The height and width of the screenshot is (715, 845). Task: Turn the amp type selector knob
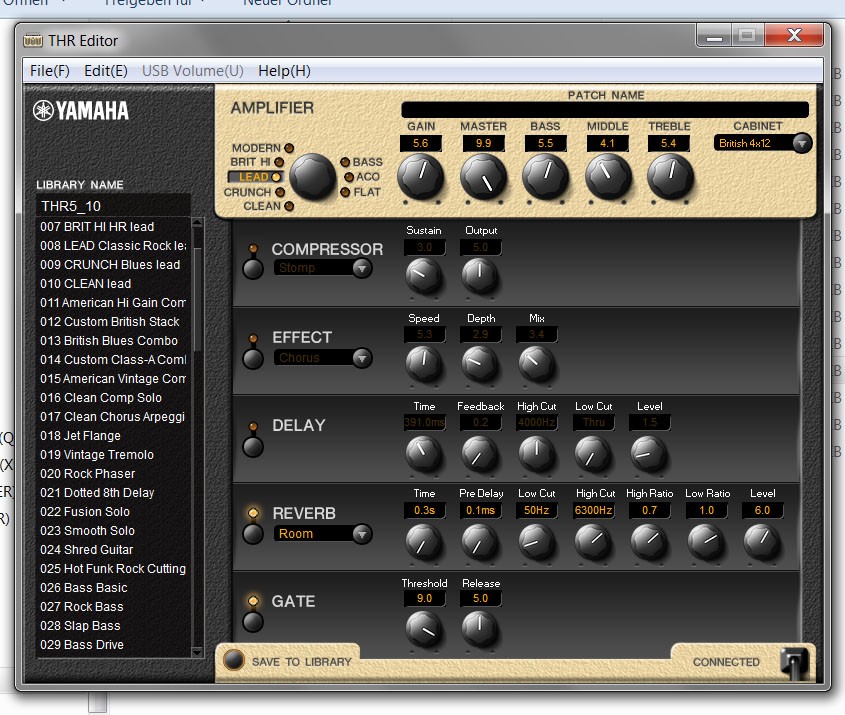pyautogui.click(x=312, y=176)
